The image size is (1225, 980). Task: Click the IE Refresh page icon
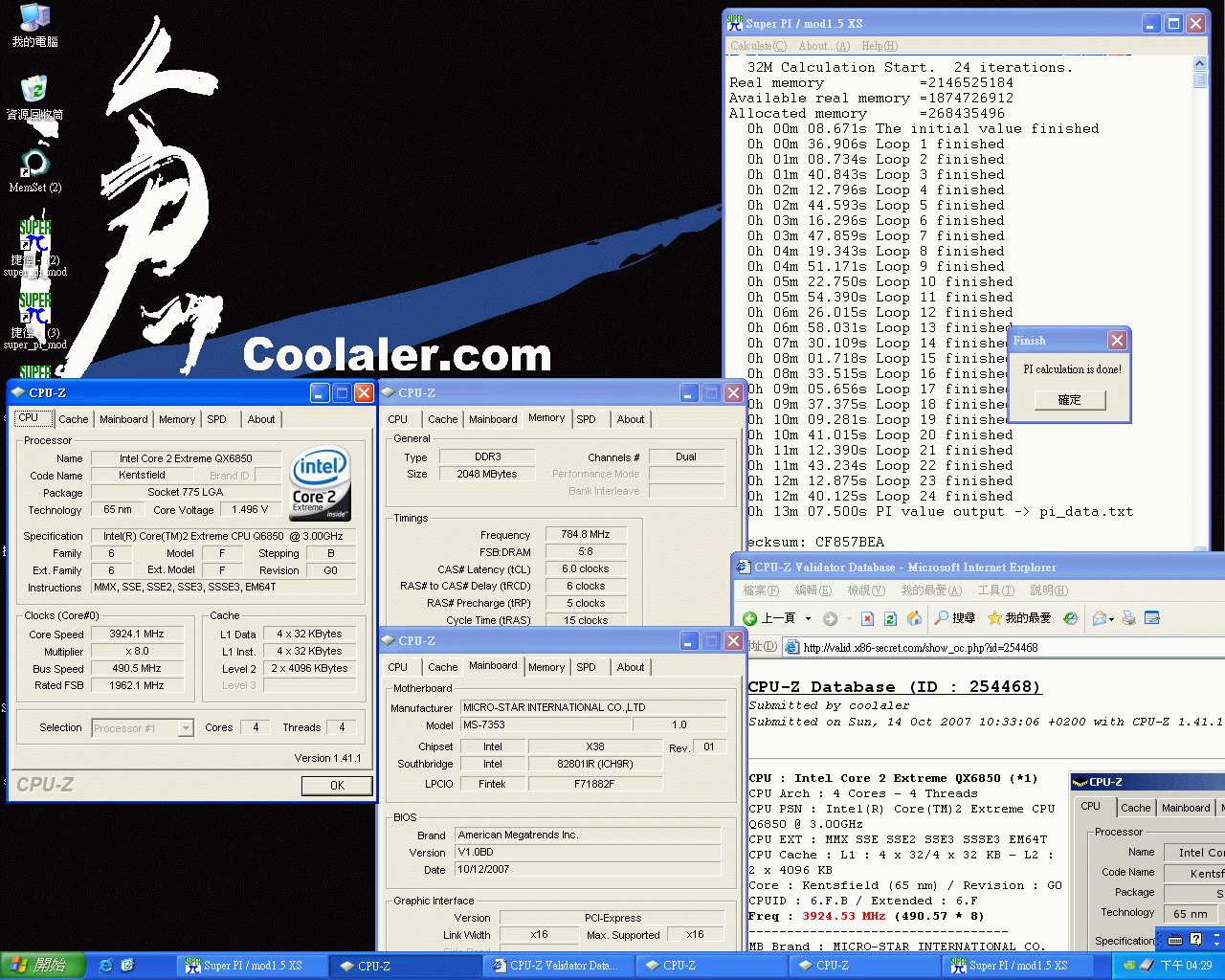point(890,618)
